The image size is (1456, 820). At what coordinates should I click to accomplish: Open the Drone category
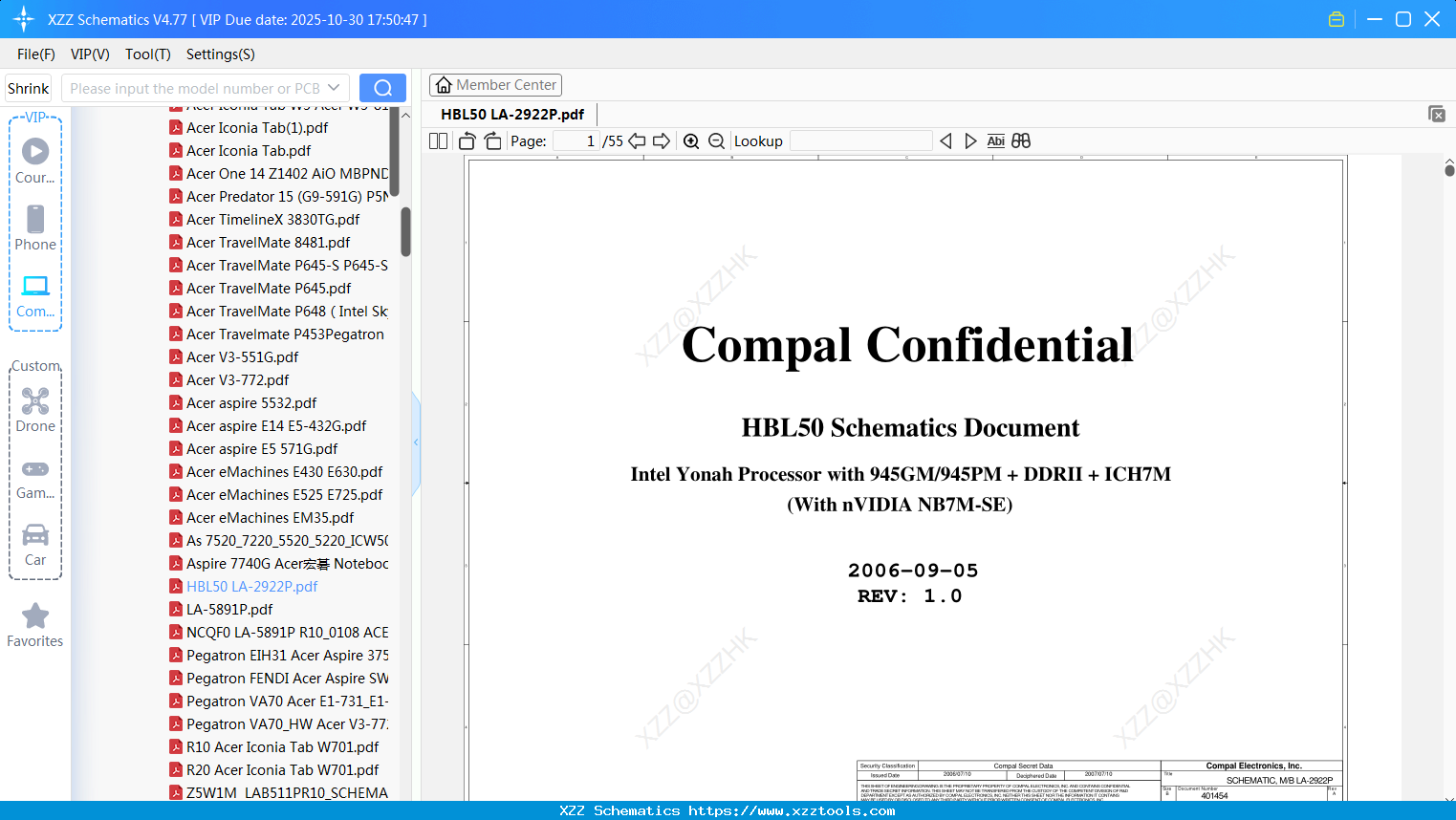pos(35,410)
